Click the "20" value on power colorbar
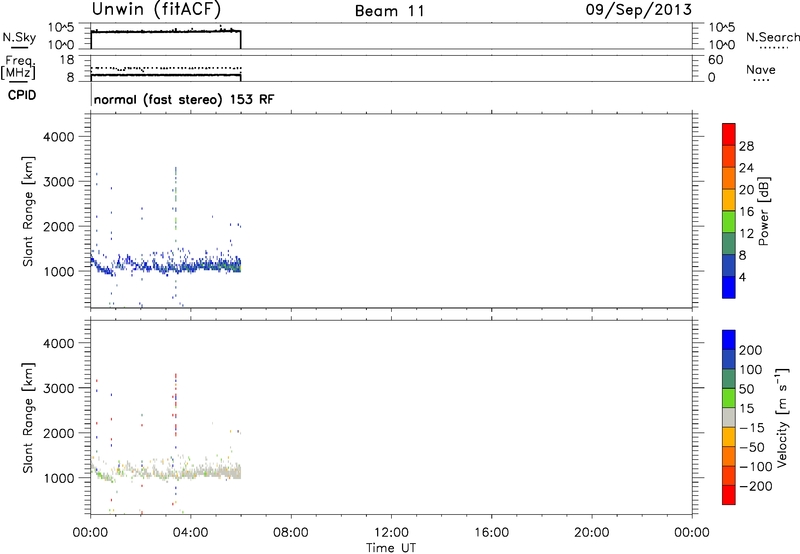800x554 pixels. click(746, 190)
